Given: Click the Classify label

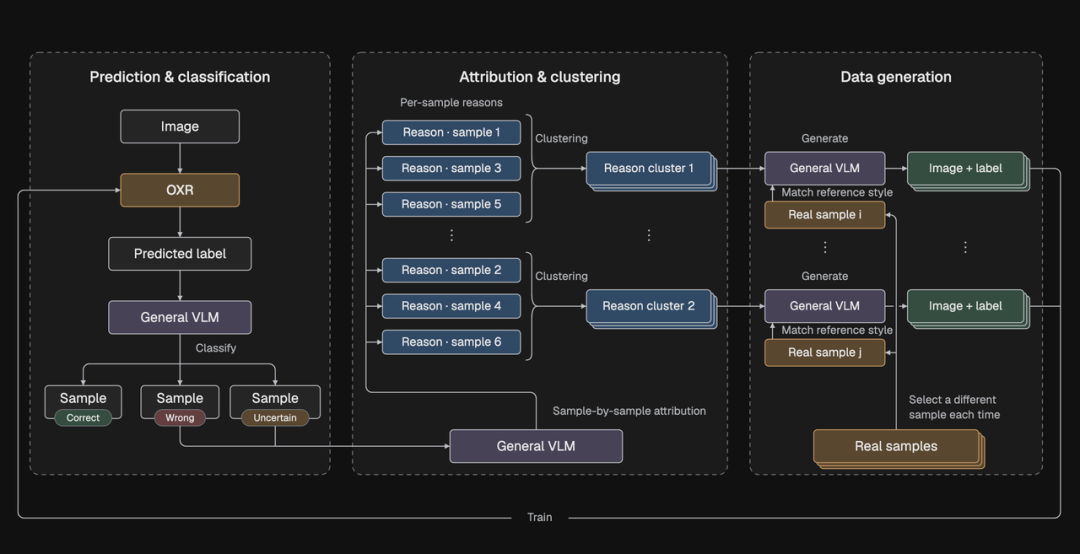Looking at the screenshot, I should coord(216,348).
